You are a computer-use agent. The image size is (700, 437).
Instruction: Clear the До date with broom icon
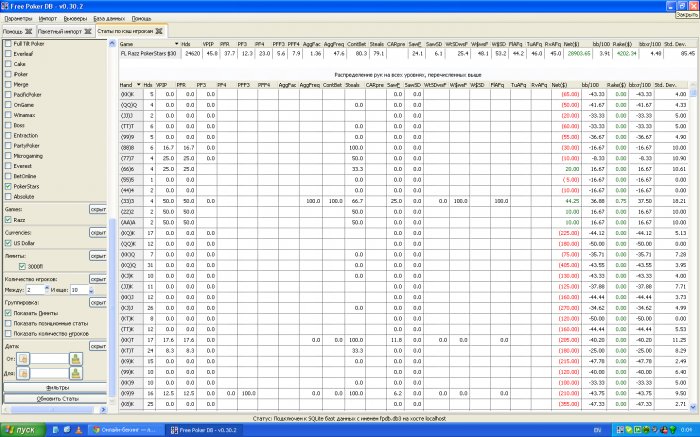tap(76, 373)
